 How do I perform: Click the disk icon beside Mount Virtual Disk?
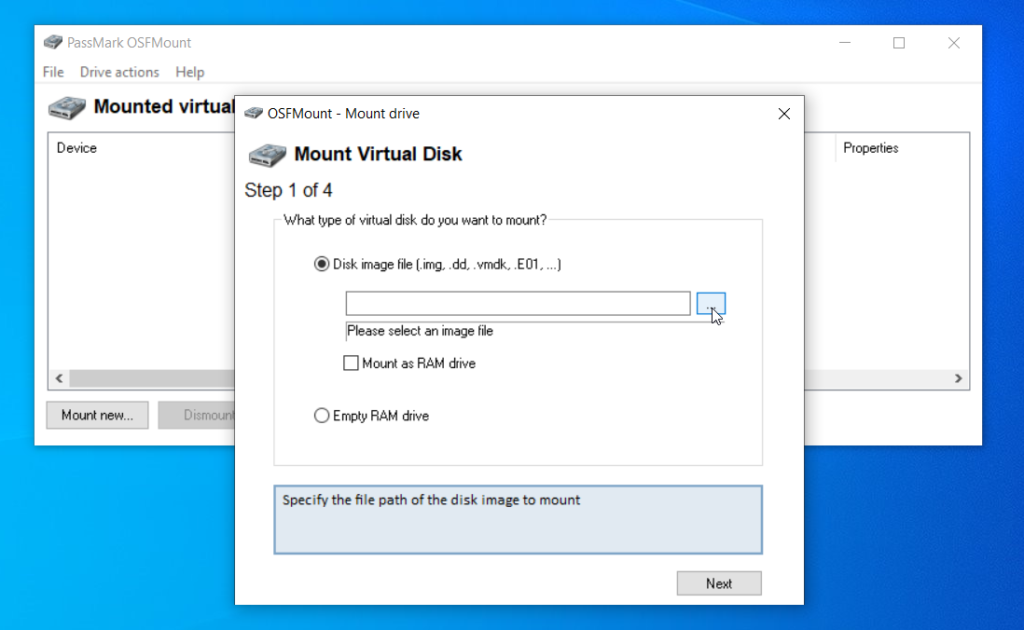point(267,155)
